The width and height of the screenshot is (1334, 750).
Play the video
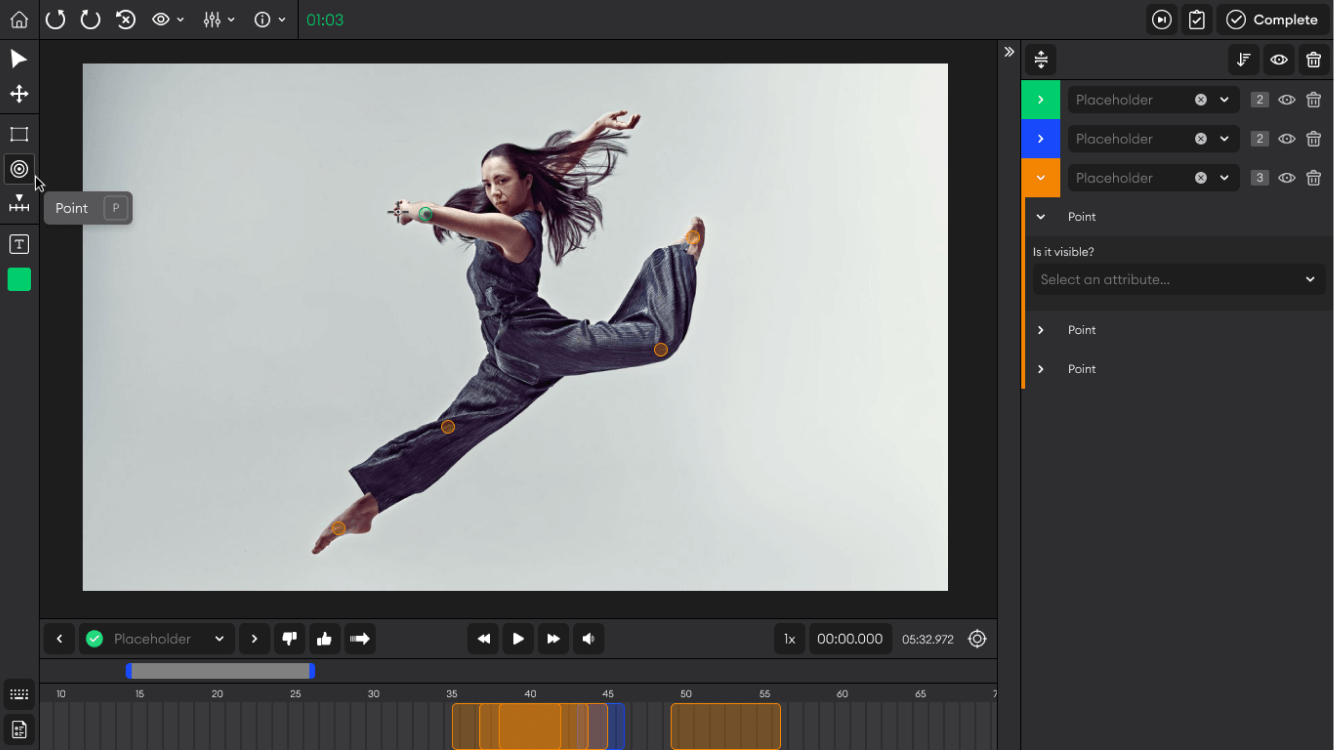point(518,639)
